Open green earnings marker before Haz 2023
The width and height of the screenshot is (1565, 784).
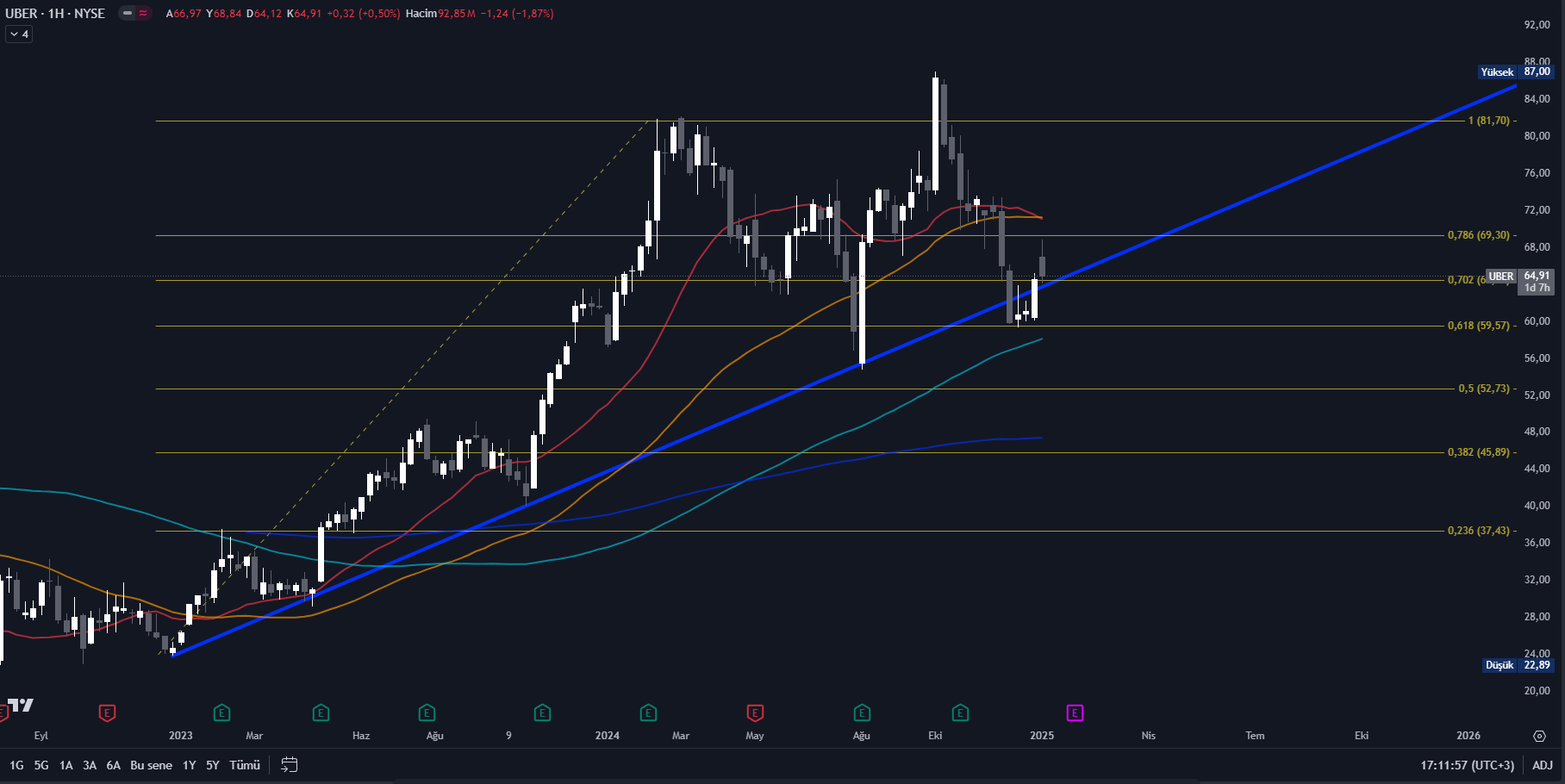click(x=321, y=712)
